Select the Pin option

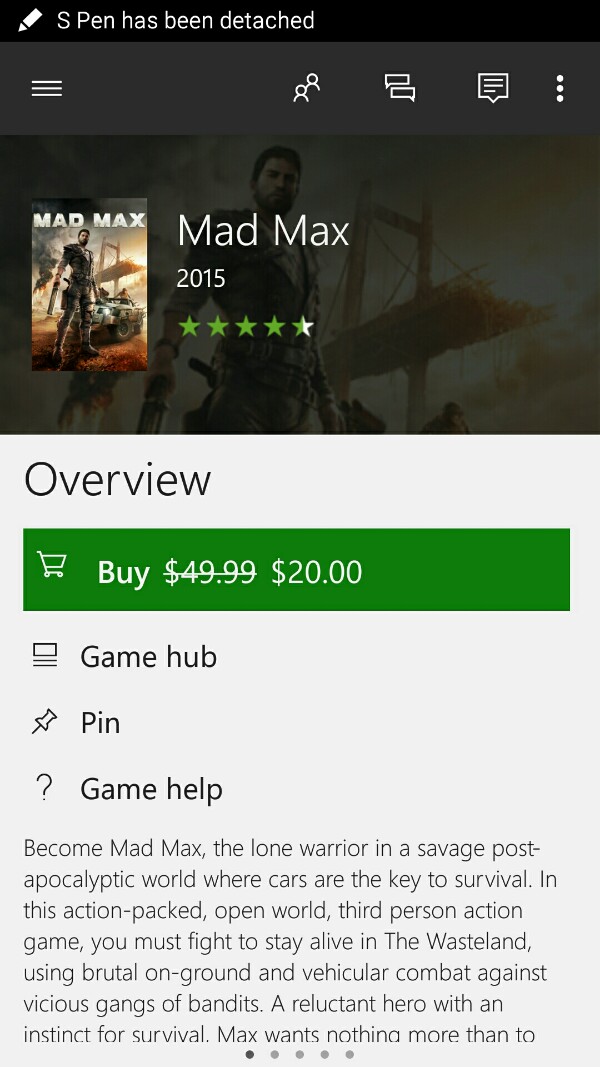(x=100, y=723)
